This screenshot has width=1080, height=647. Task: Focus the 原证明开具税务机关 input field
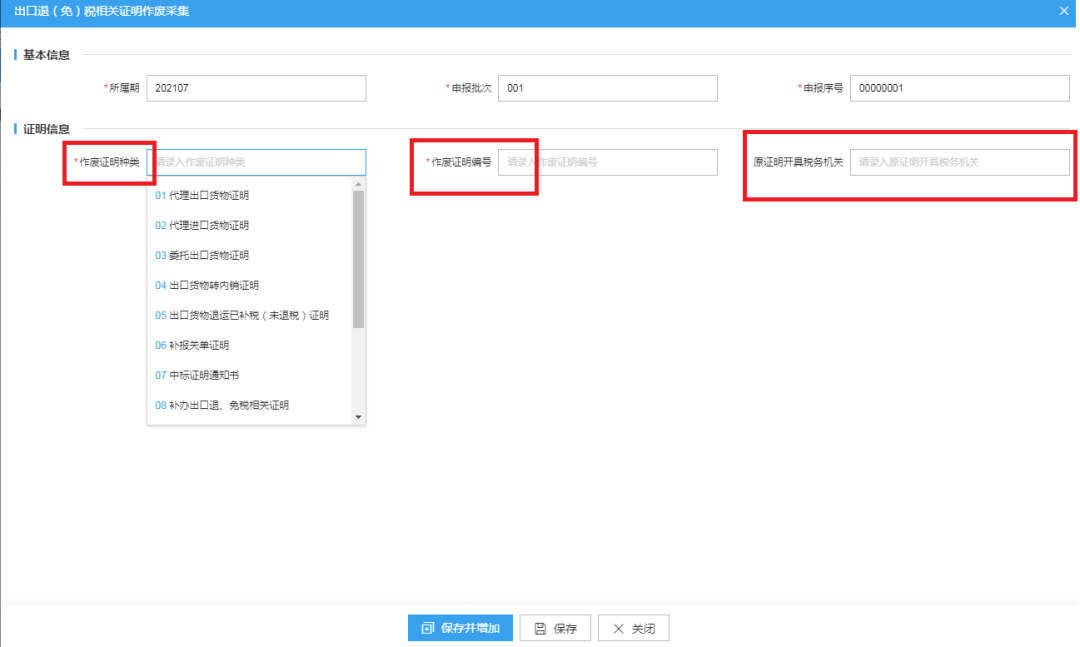coord(959,162)
